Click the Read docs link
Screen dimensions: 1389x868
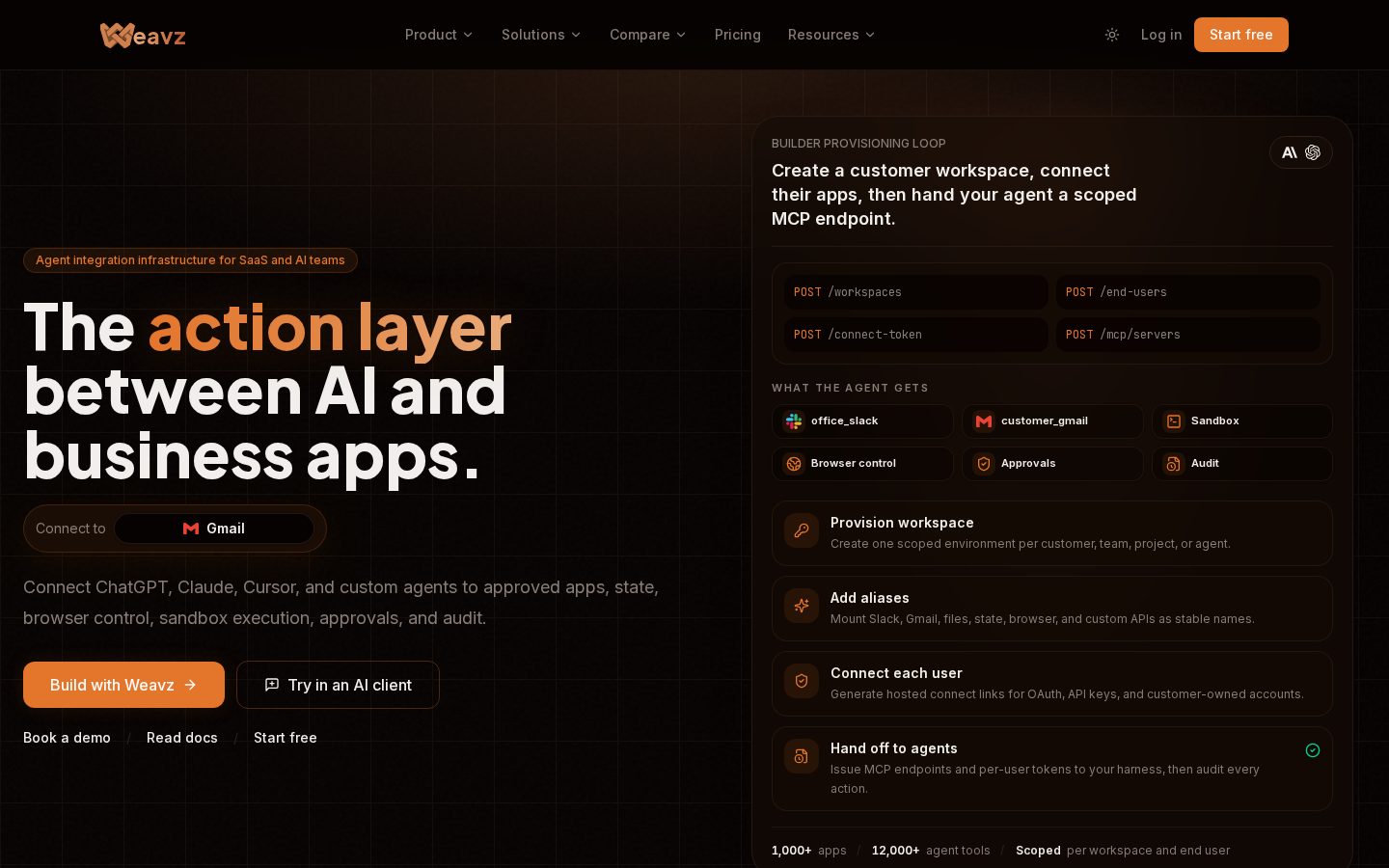point(182,738)
